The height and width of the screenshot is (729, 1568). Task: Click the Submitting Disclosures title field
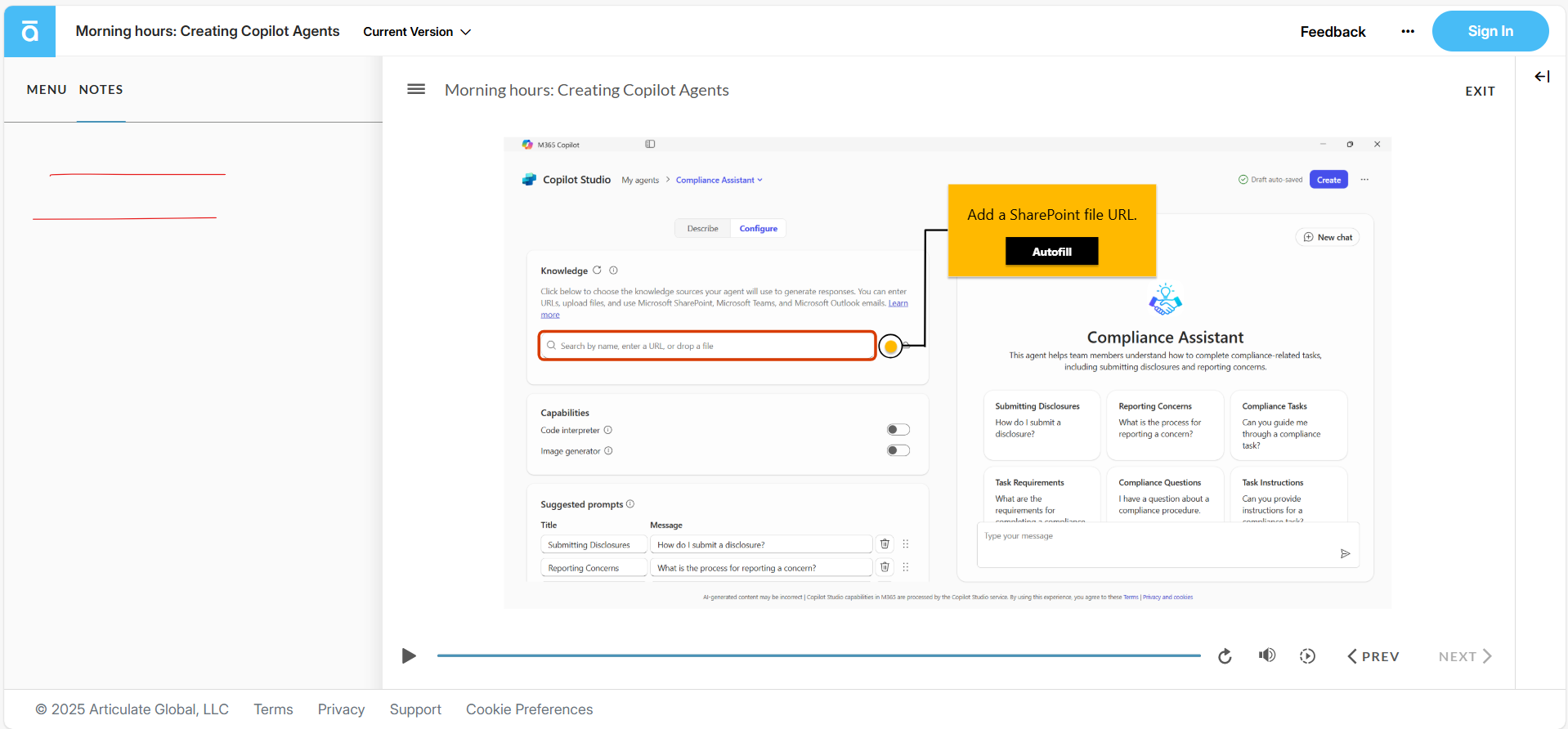pos(594,544)
